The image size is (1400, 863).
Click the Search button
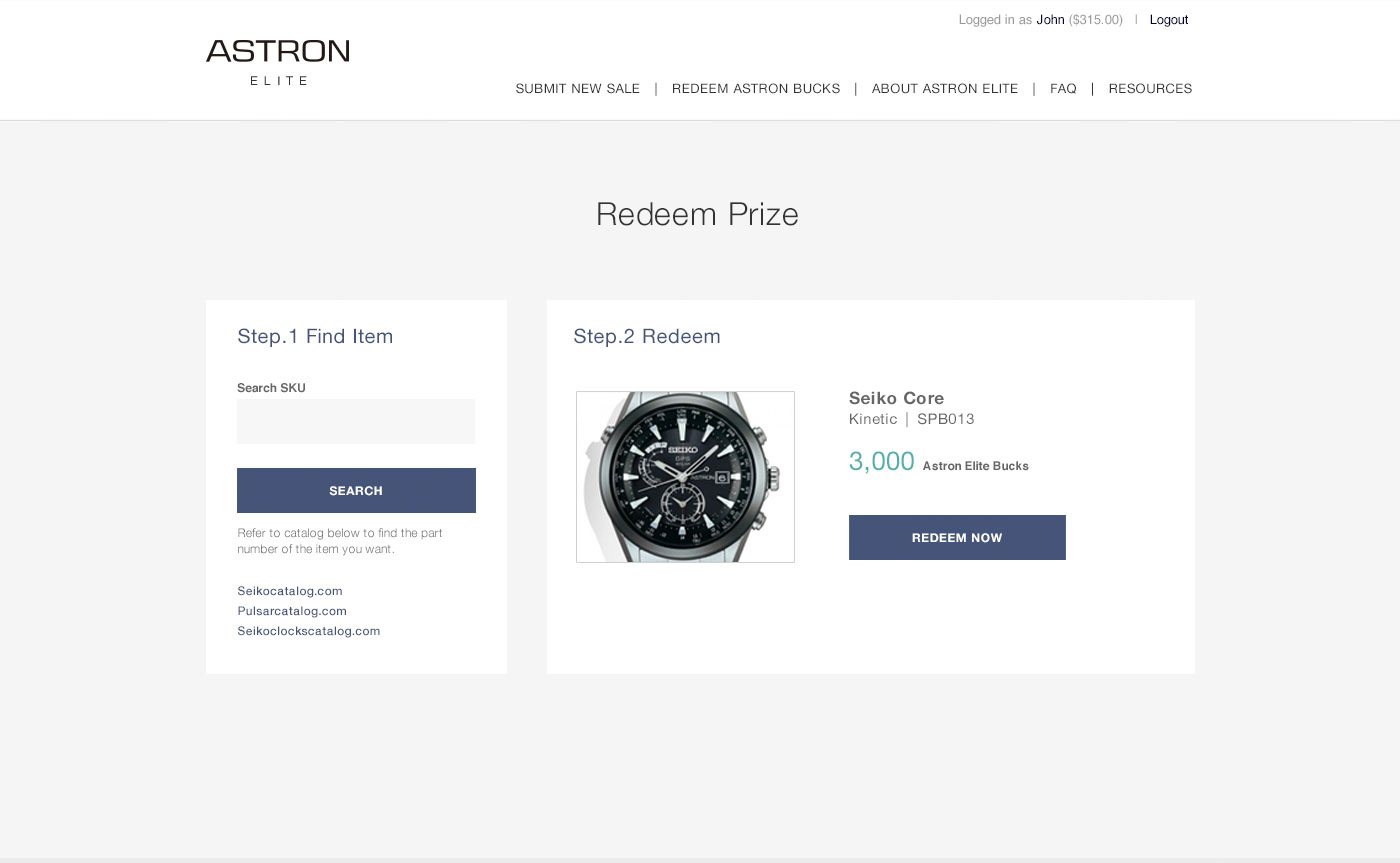(356, 490)
